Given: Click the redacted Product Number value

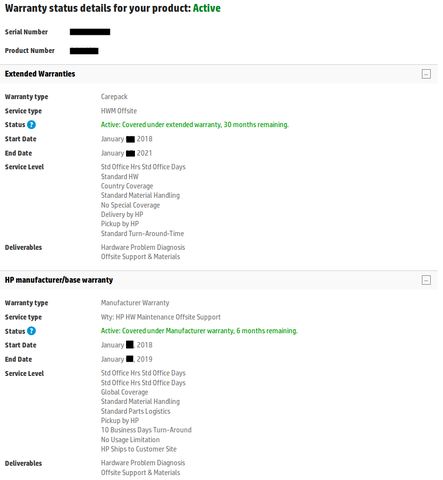Looking at the screenshot, I should point(84,51).
